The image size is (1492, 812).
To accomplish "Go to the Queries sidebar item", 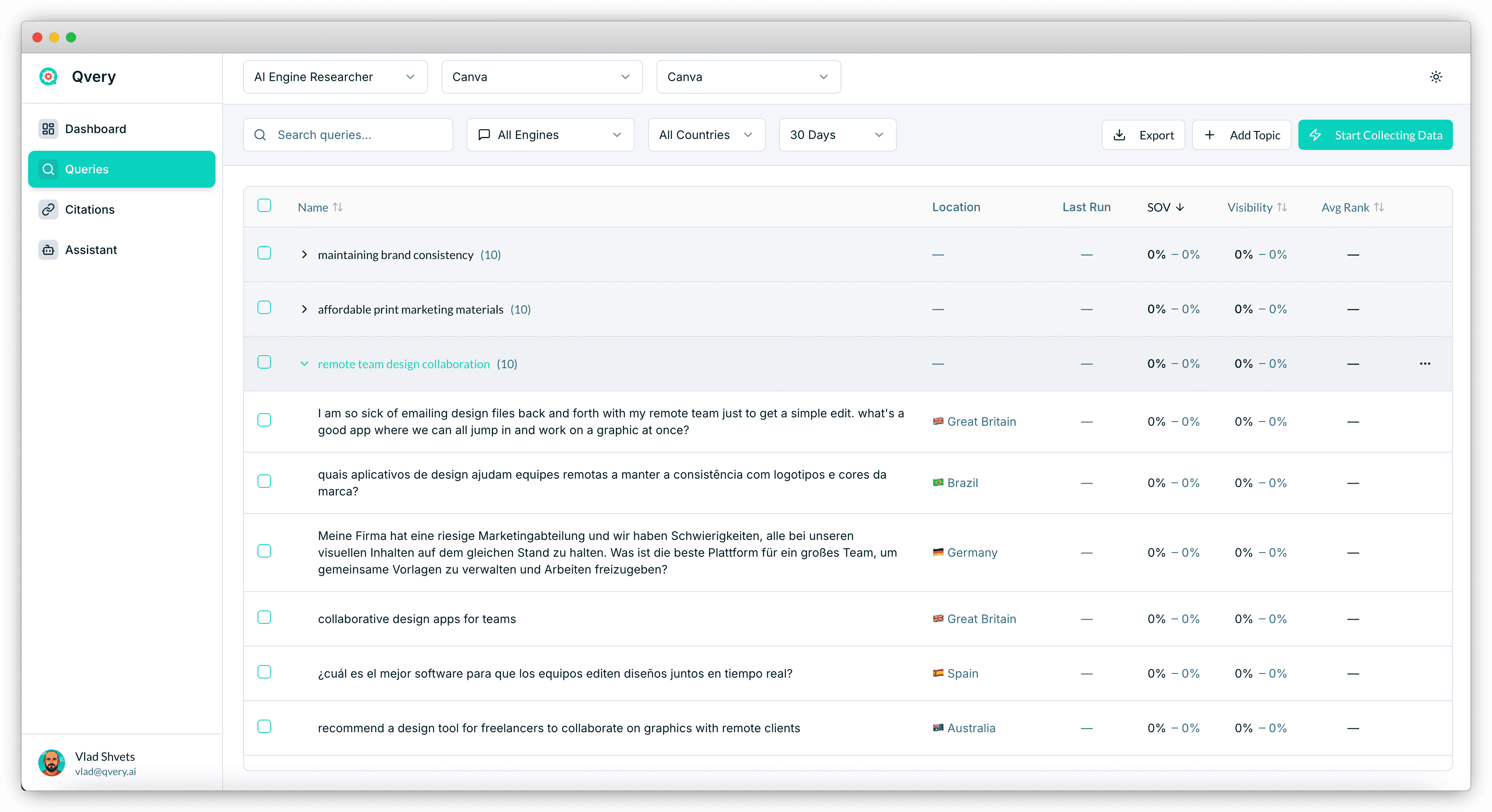I will coord(122,169).
